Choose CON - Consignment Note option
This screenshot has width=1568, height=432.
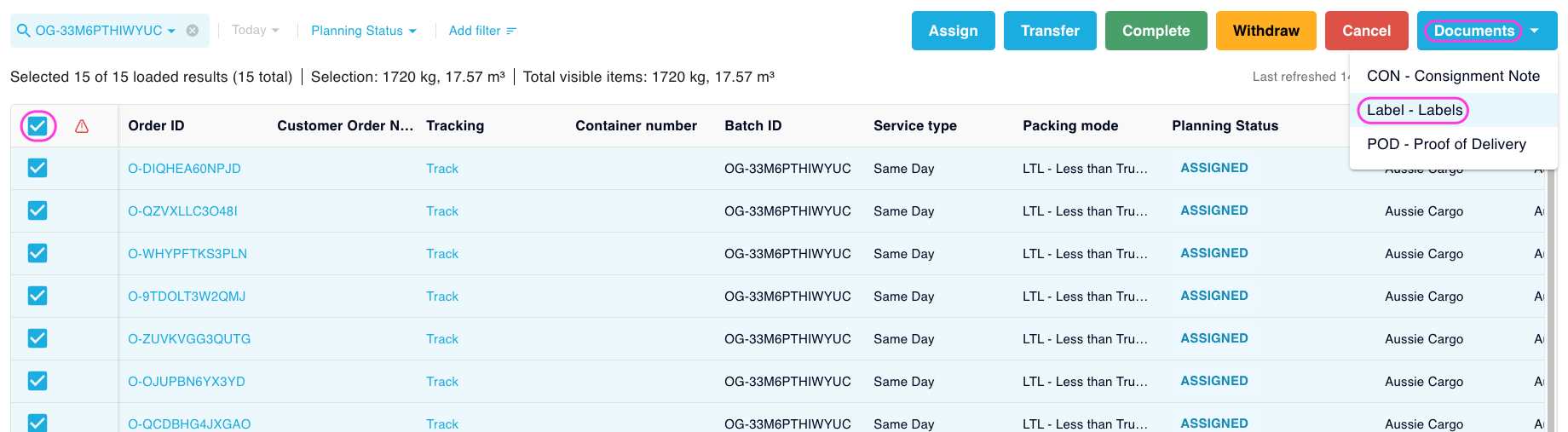pyautogui.click(x=1453, y=76)
